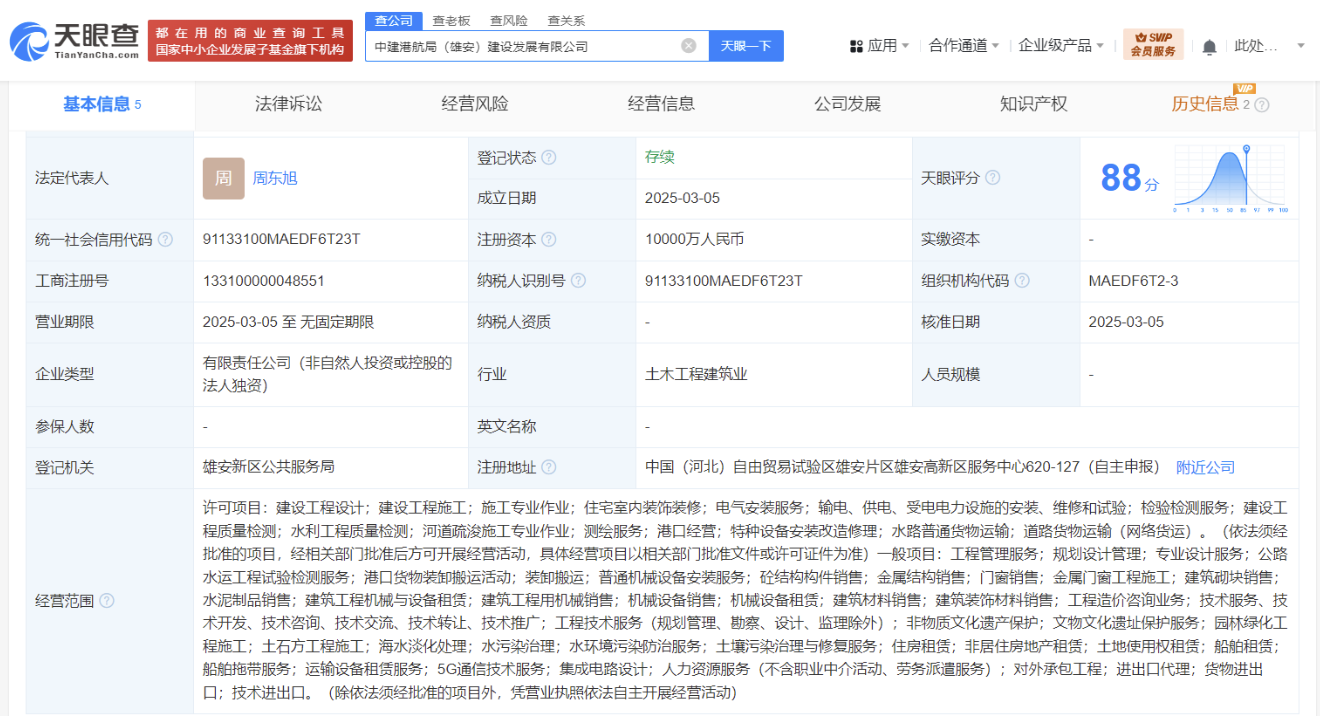Click help icon beside 经营范围
Viewport: 1320px width, 722px height.
point(107,601)
